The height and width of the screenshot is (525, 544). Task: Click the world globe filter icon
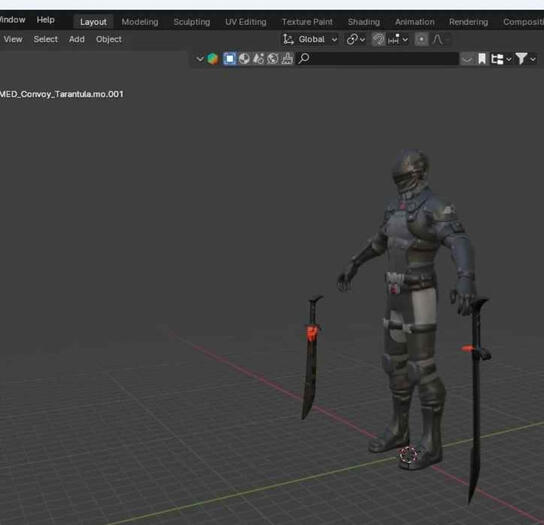[273, 59]
